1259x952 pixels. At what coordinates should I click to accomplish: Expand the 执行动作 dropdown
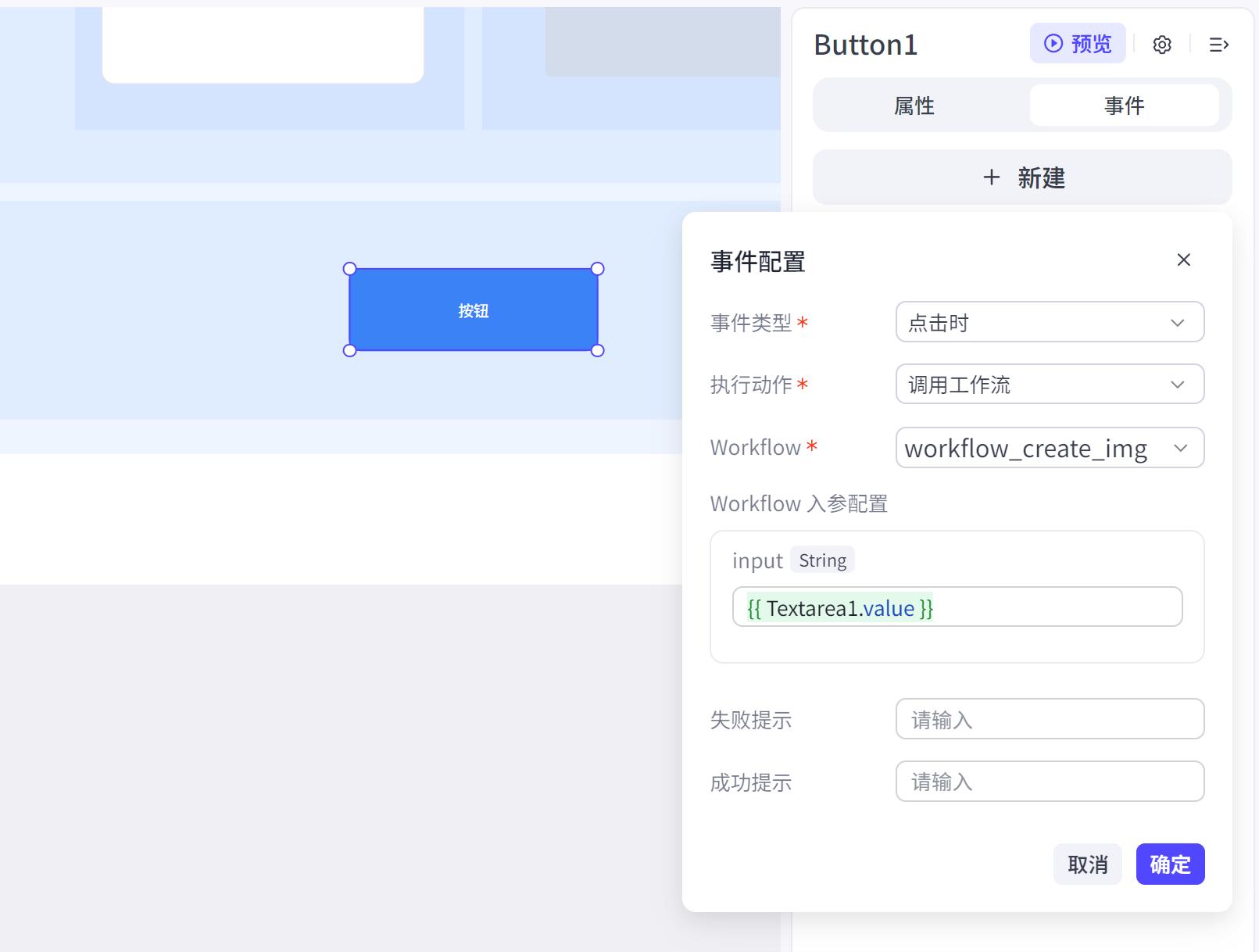click(1049, 384)
